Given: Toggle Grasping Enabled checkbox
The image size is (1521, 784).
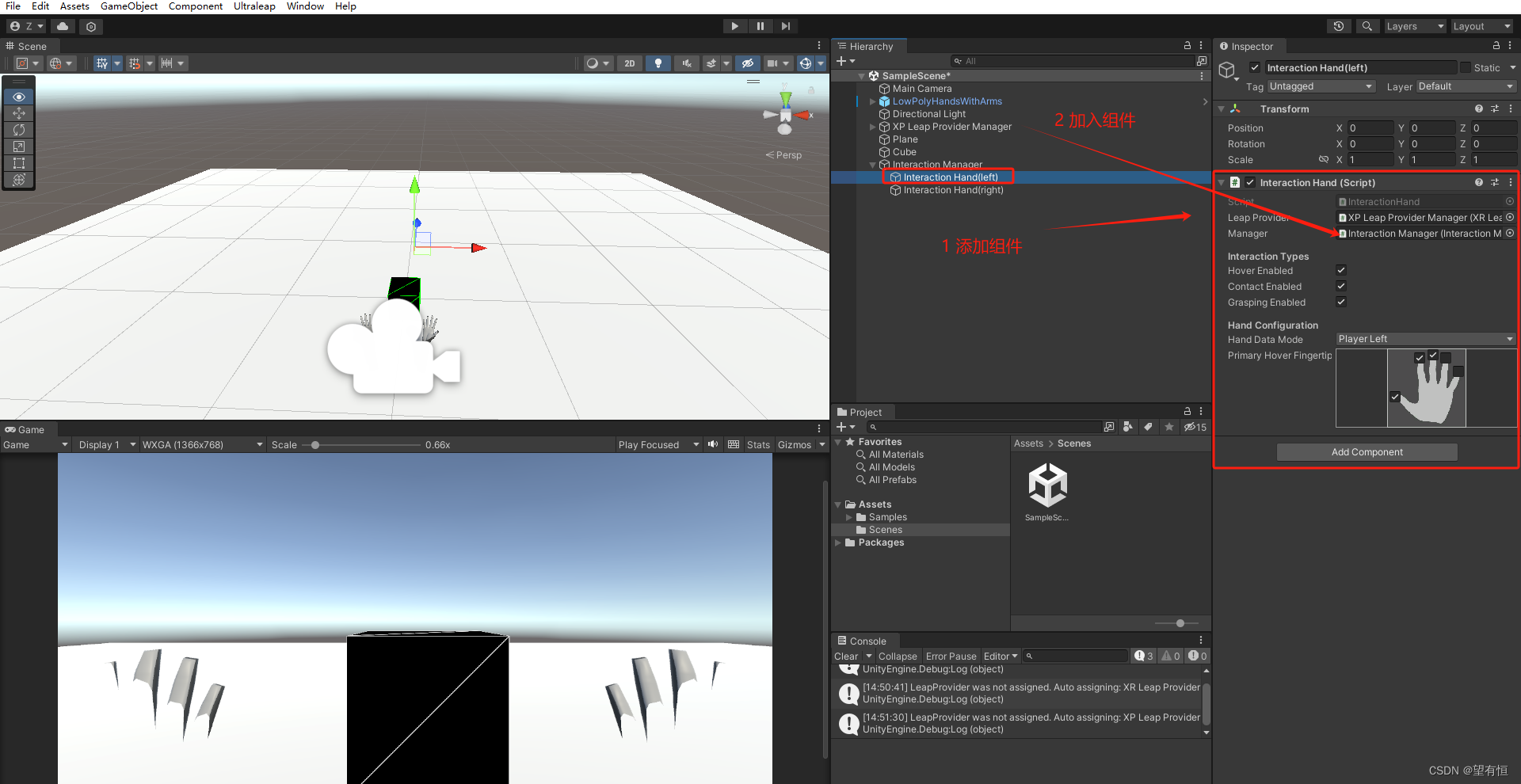Looking at the screenshot, I should click(1341, 302).
